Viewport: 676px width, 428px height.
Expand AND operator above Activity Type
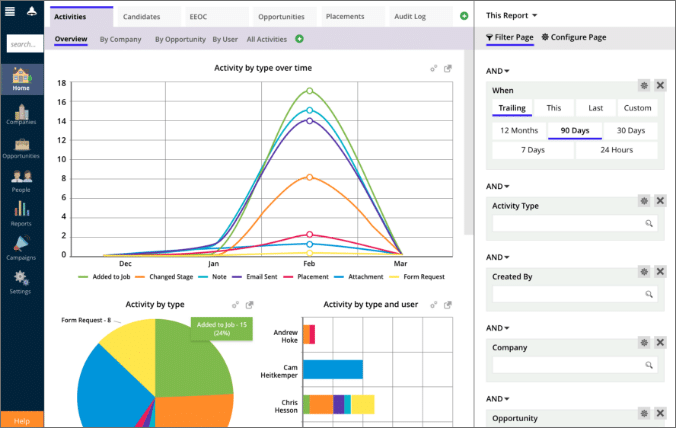[498, 187]
